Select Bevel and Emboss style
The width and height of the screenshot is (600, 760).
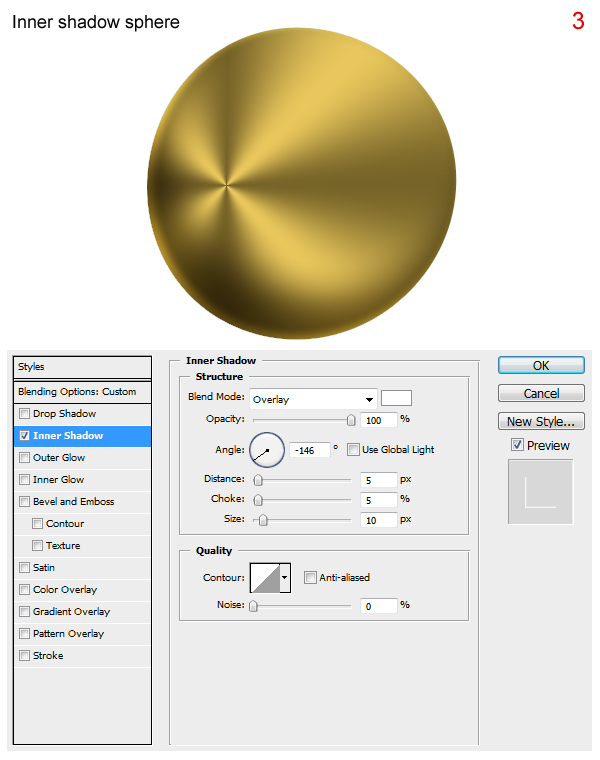[73, 502]
